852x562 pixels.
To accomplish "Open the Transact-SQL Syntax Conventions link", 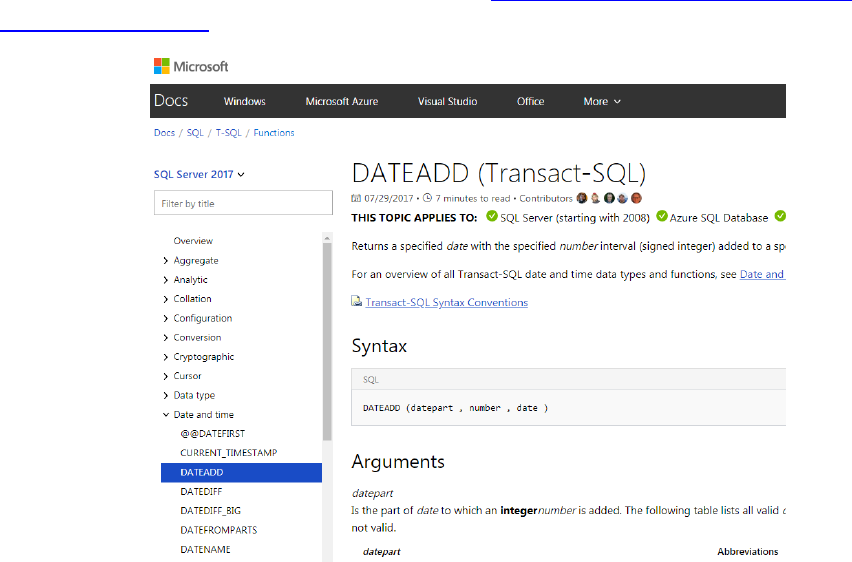I will click(x=447, y=302).
